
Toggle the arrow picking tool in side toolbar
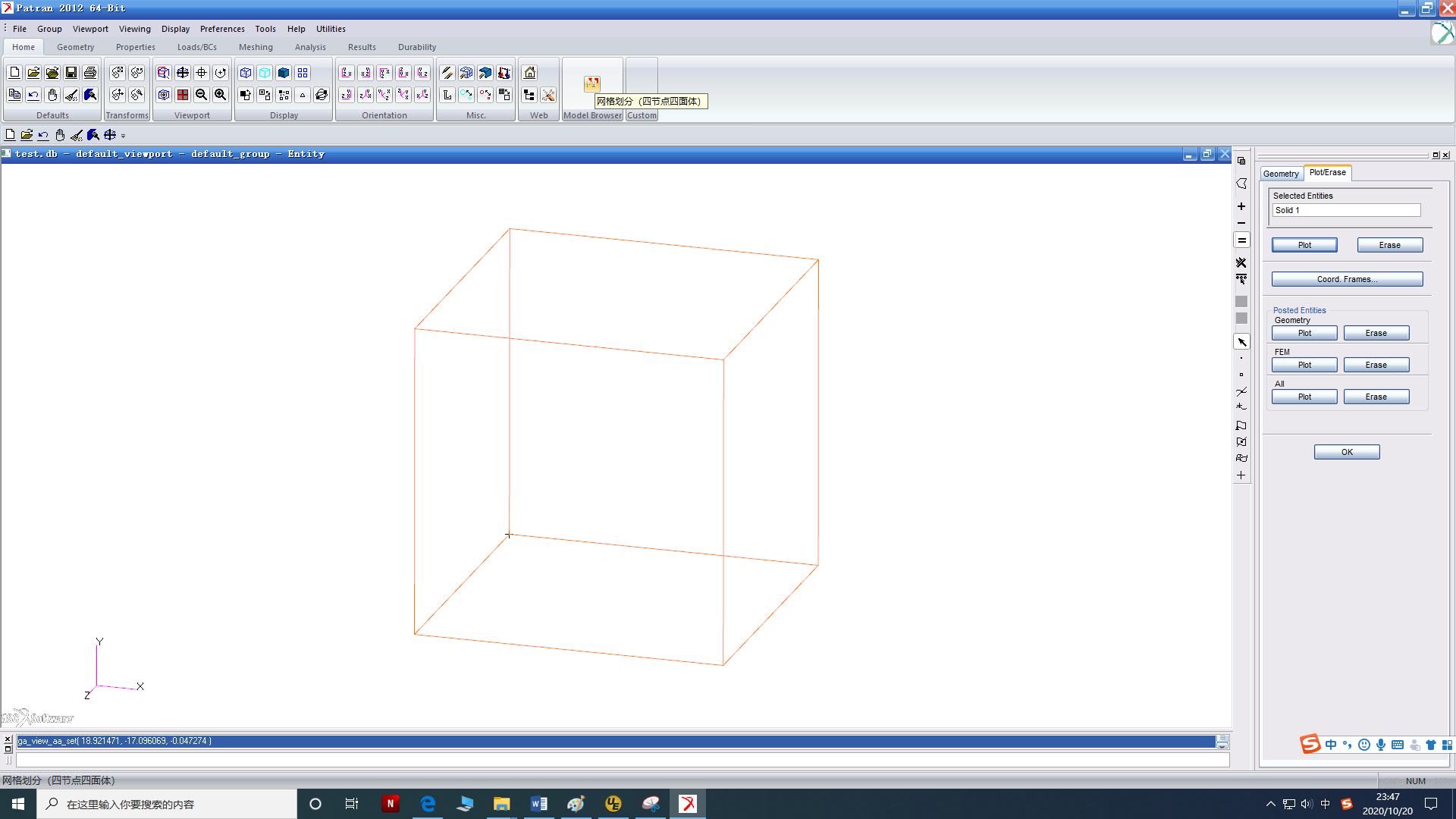(x=1241, y=342)
